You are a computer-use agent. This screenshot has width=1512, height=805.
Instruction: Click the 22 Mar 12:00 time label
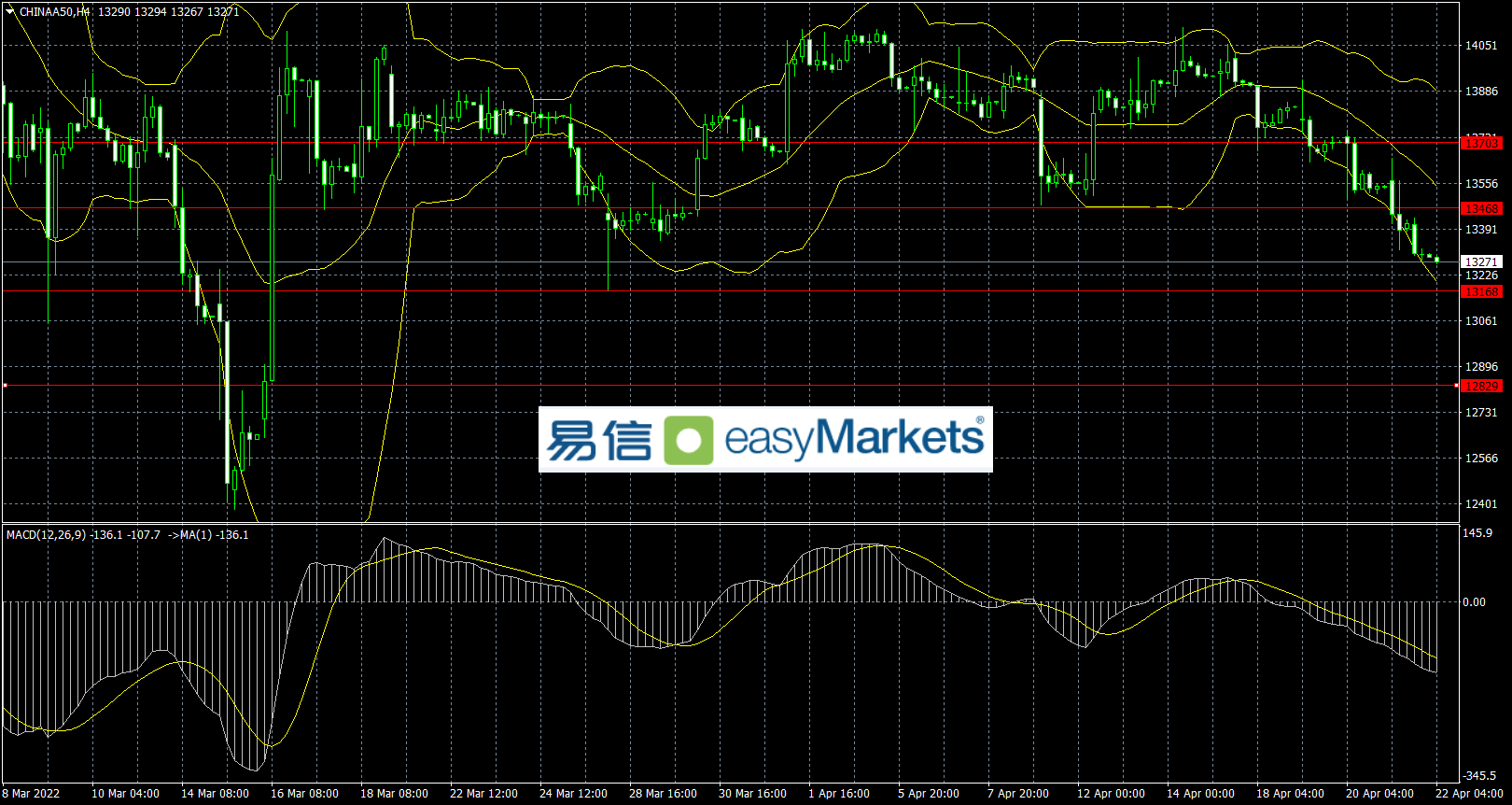coord(483,794)
